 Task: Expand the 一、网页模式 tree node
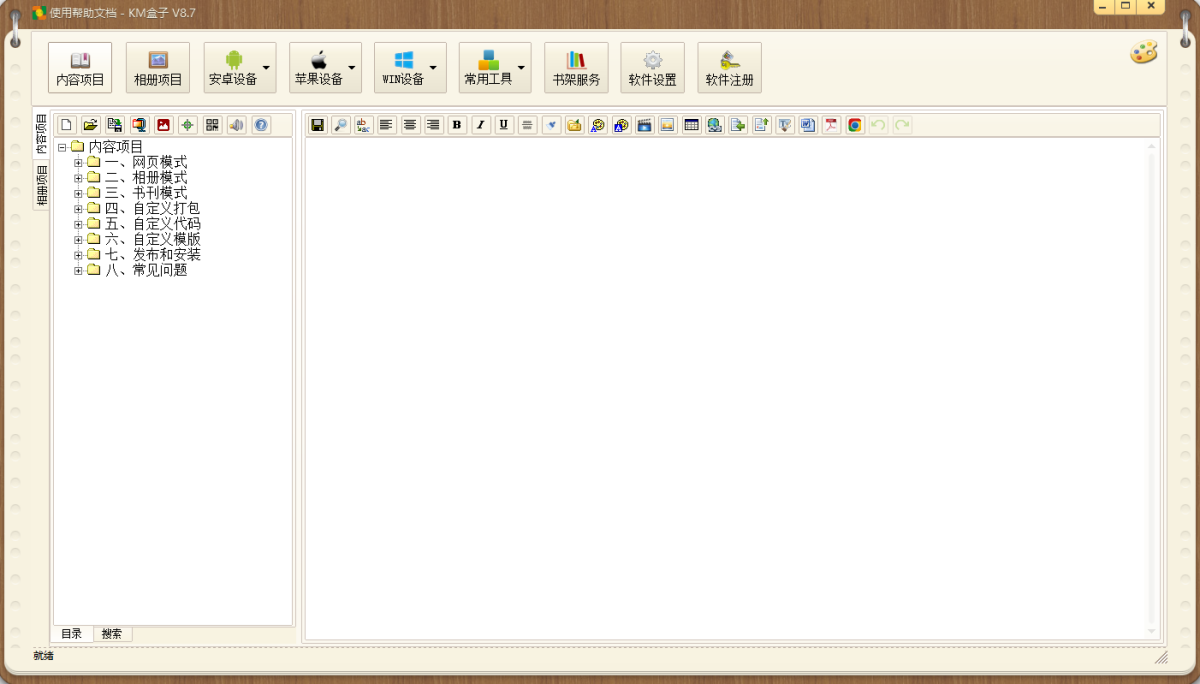click(78, 163)
